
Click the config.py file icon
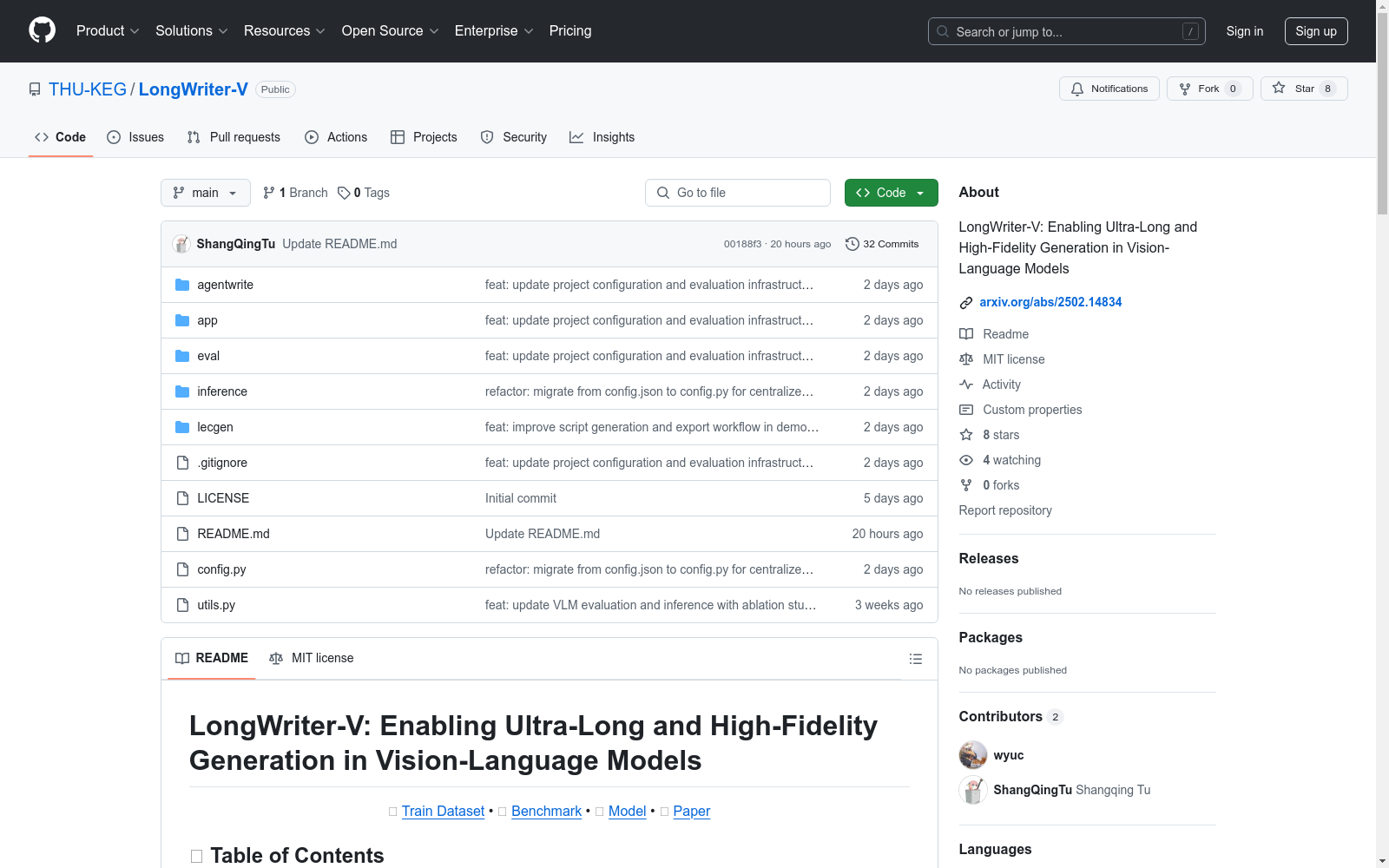[x=182, y=569]
